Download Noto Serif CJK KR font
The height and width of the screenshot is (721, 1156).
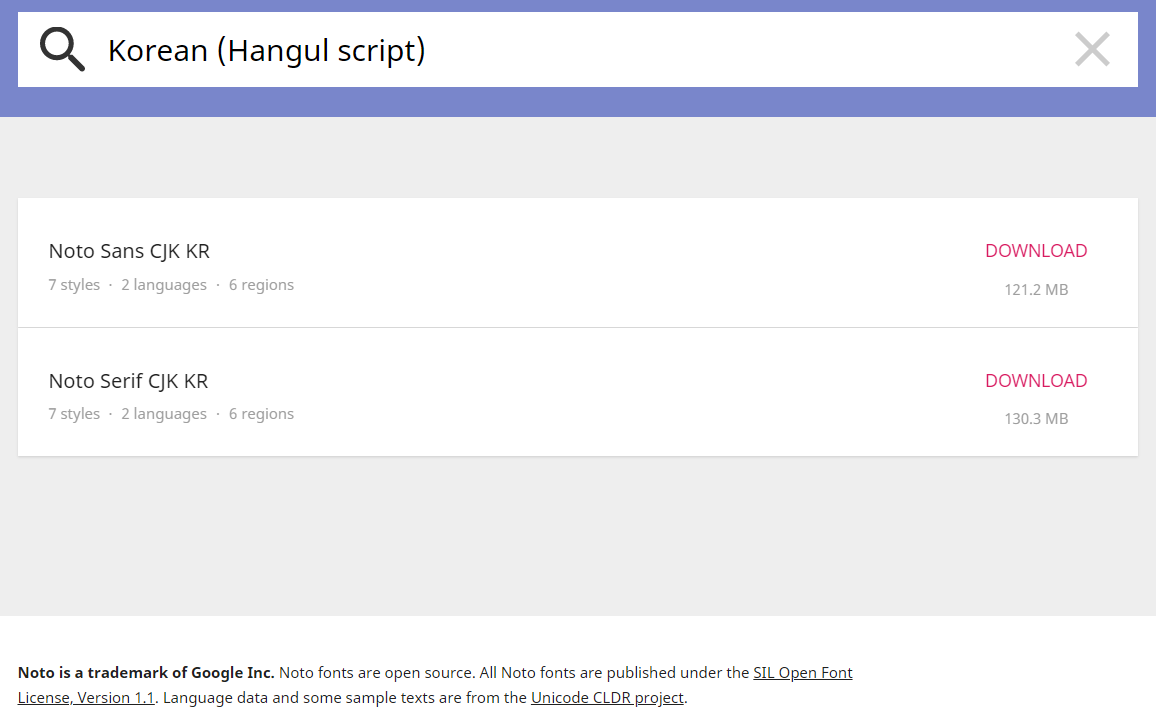click(1036, 380)
